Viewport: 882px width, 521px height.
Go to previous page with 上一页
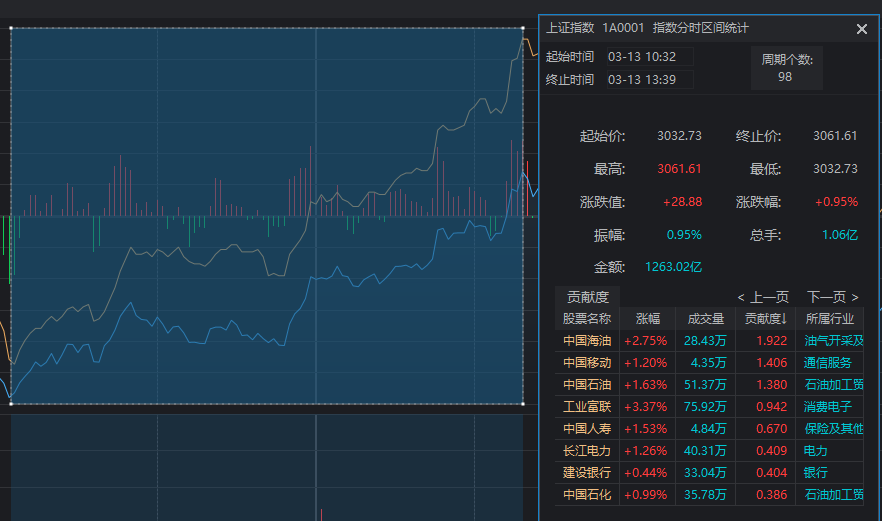[x=762, y=297]
